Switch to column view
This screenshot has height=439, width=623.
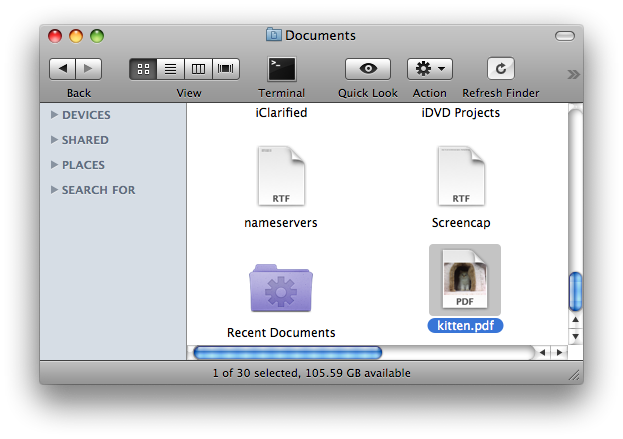click(198, 69)
